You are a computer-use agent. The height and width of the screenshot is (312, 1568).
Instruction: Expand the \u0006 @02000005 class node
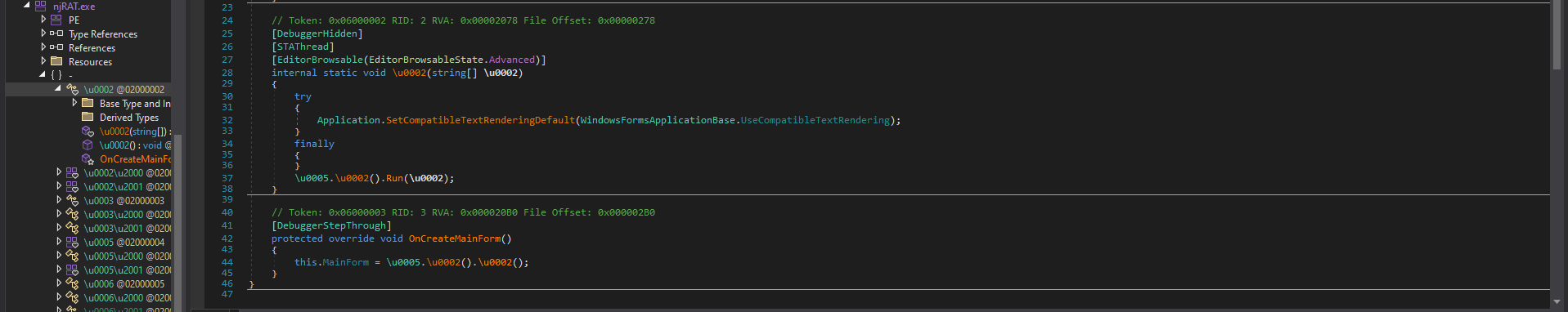[x=59, y=283]
